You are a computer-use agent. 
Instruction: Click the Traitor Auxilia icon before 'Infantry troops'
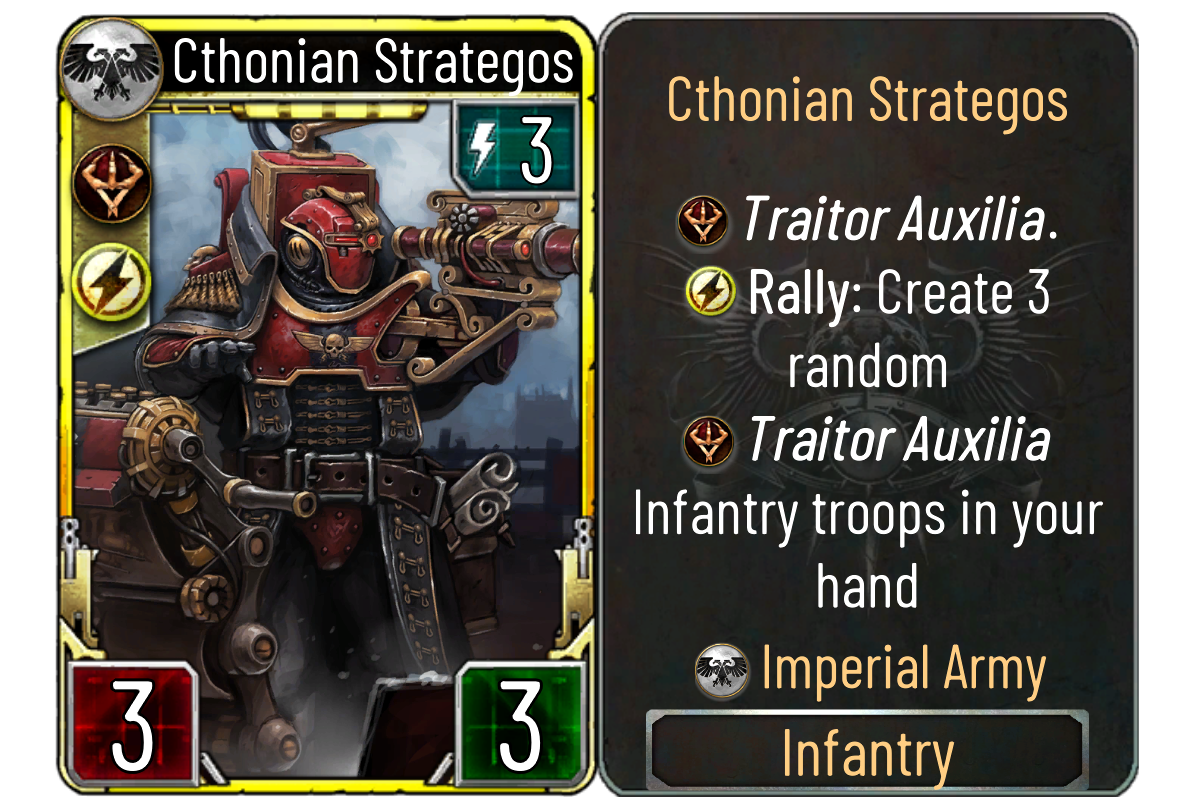coord(708,441)
